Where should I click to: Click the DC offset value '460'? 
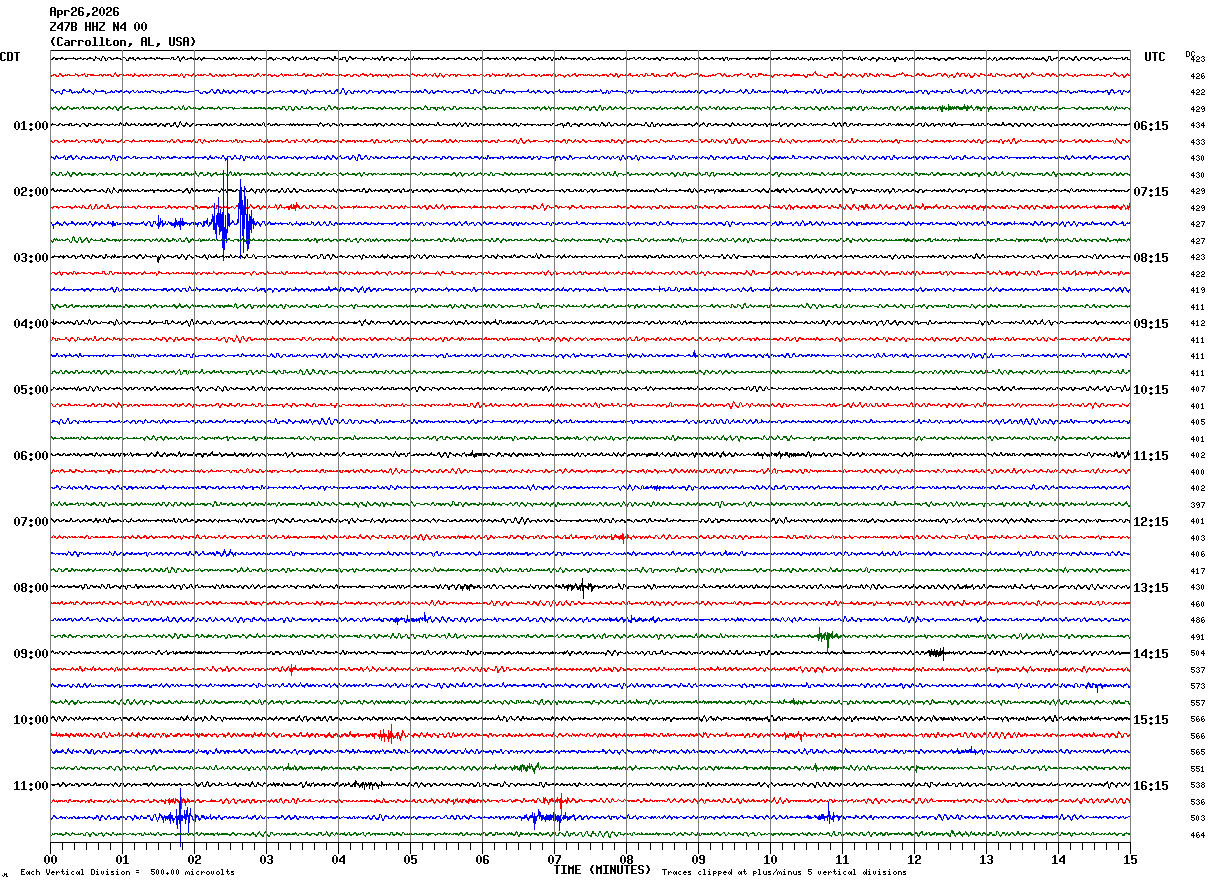pyautogui.click(x=1197, y=604)
